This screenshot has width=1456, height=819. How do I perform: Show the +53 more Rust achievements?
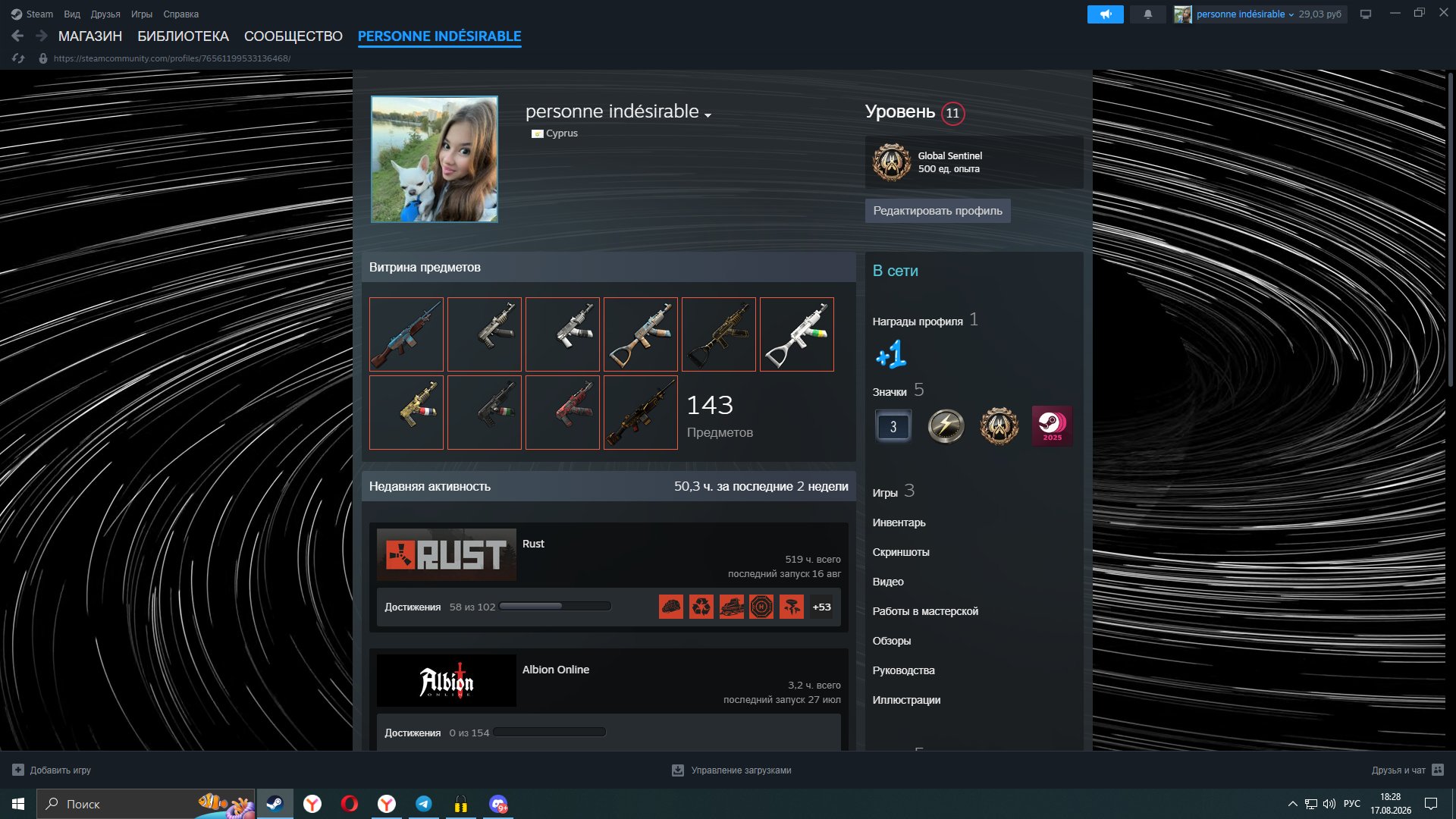pos(821,607)
